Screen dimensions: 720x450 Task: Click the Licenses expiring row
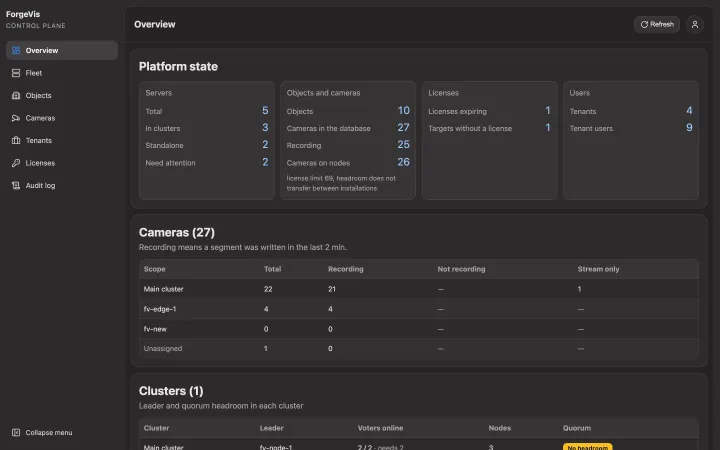pyautogui.click(x=489, y=111)
